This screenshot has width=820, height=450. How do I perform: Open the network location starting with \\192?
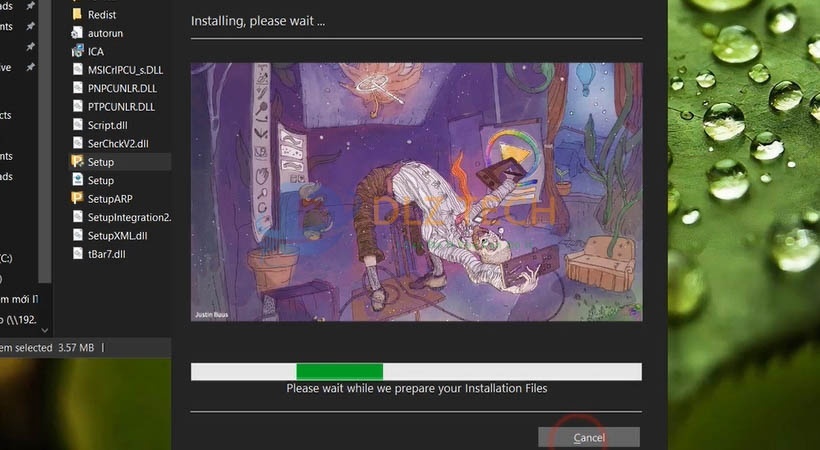click(19, 318)
